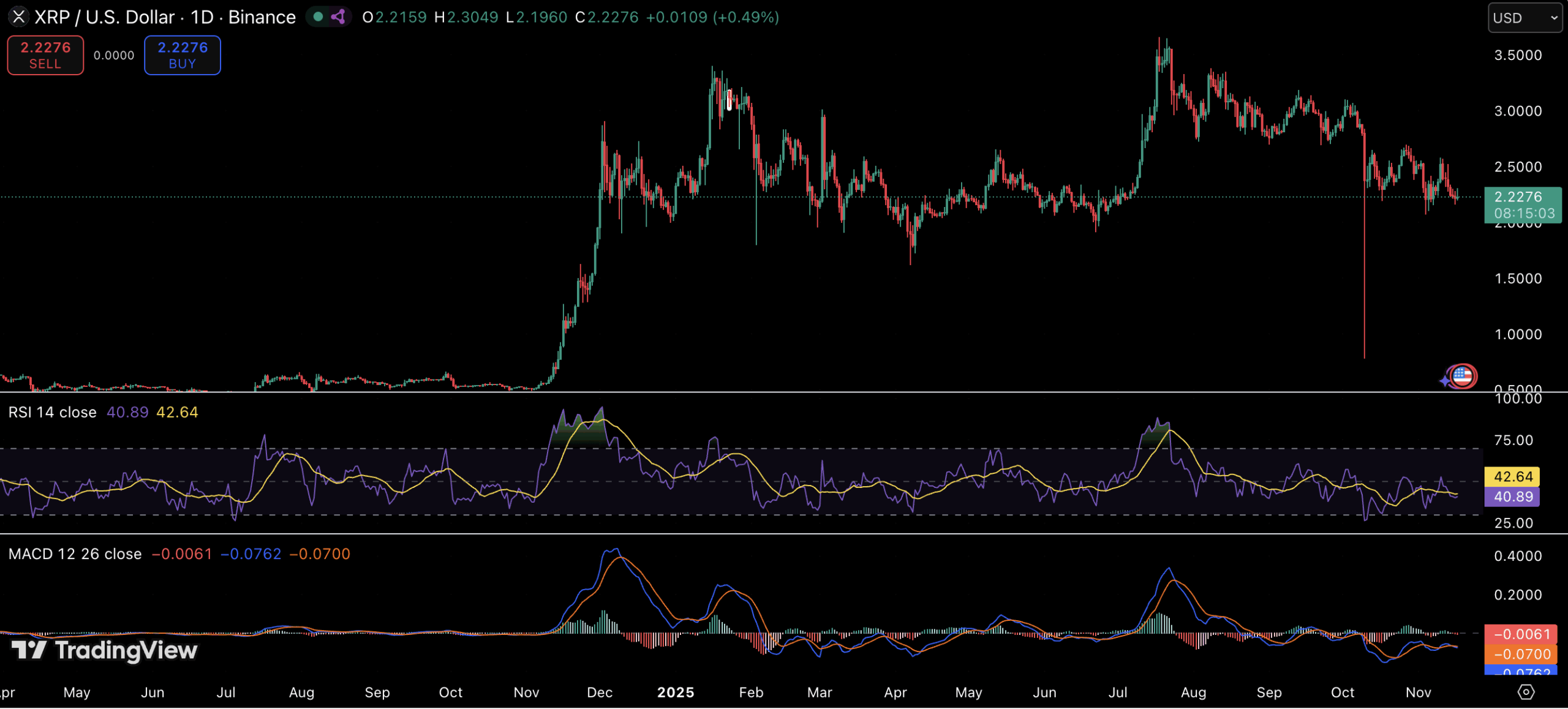Click the orange -0.0700 MACD signal label
This screenshot has height=709, width=1568.
[x=1521, y=654]
